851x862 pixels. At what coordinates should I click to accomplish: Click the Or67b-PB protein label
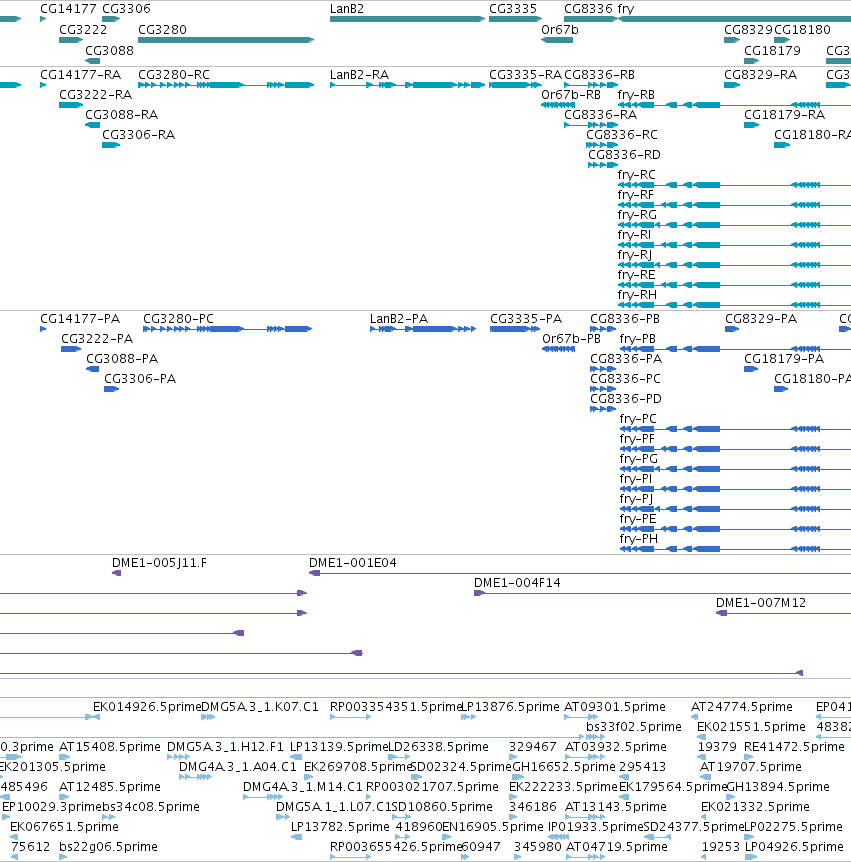point(571,339)
